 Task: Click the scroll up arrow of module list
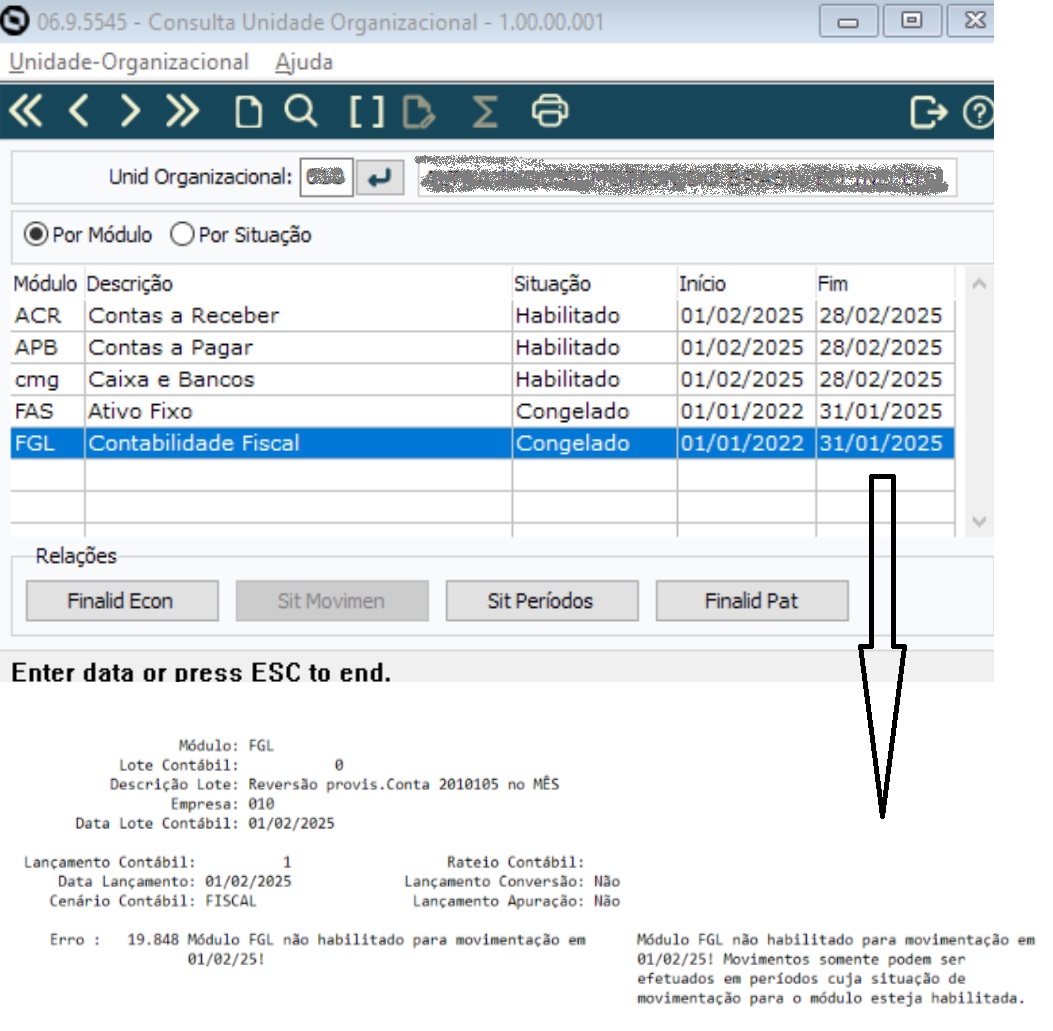point(979,284)
